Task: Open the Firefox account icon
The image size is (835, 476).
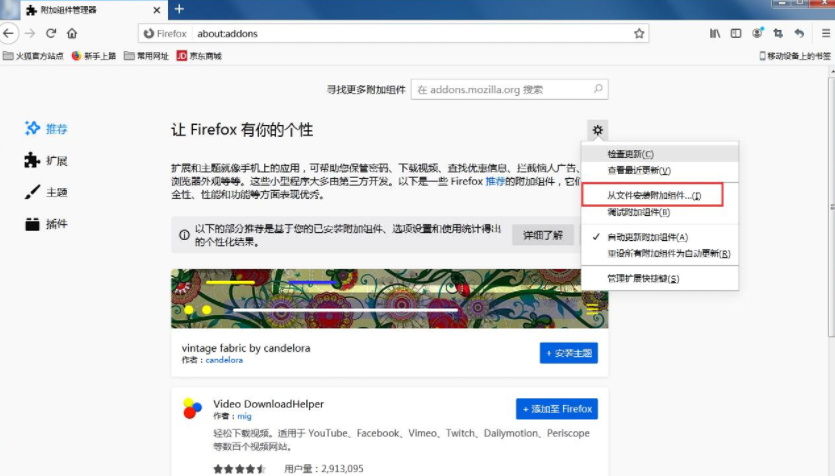Action: pyautogui.click(x=757, y=33)
